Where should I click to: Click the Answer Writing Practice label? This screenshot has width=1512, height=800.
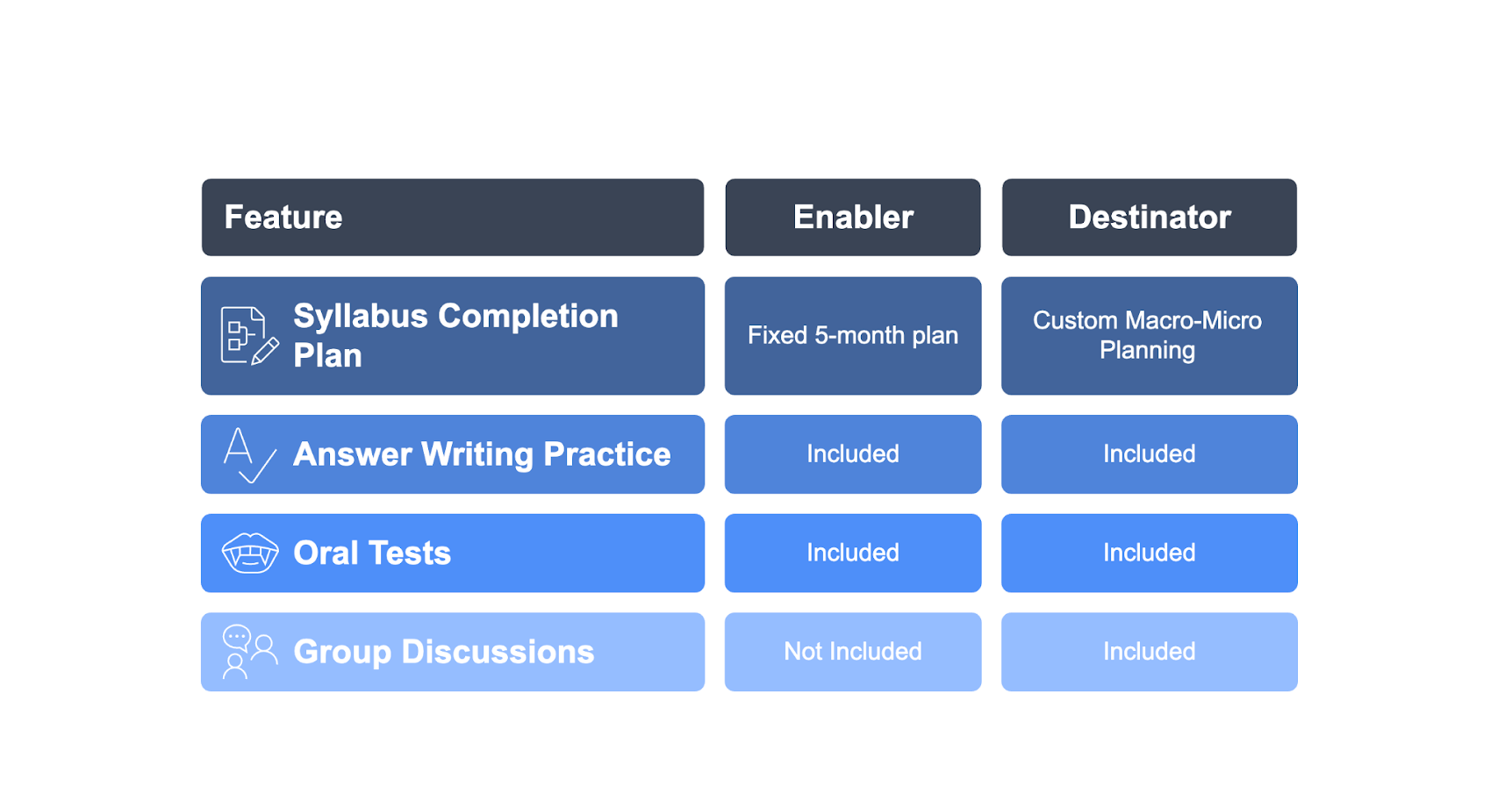click(482, 454)
